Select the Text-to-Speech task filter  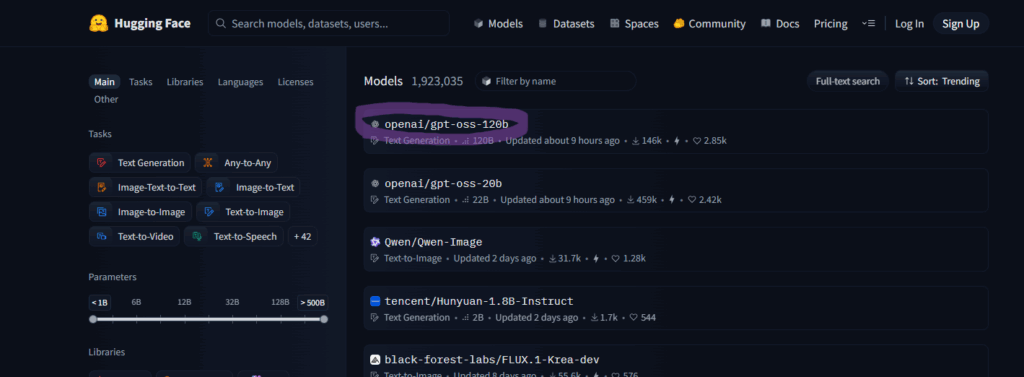click(x=234, y=237)
